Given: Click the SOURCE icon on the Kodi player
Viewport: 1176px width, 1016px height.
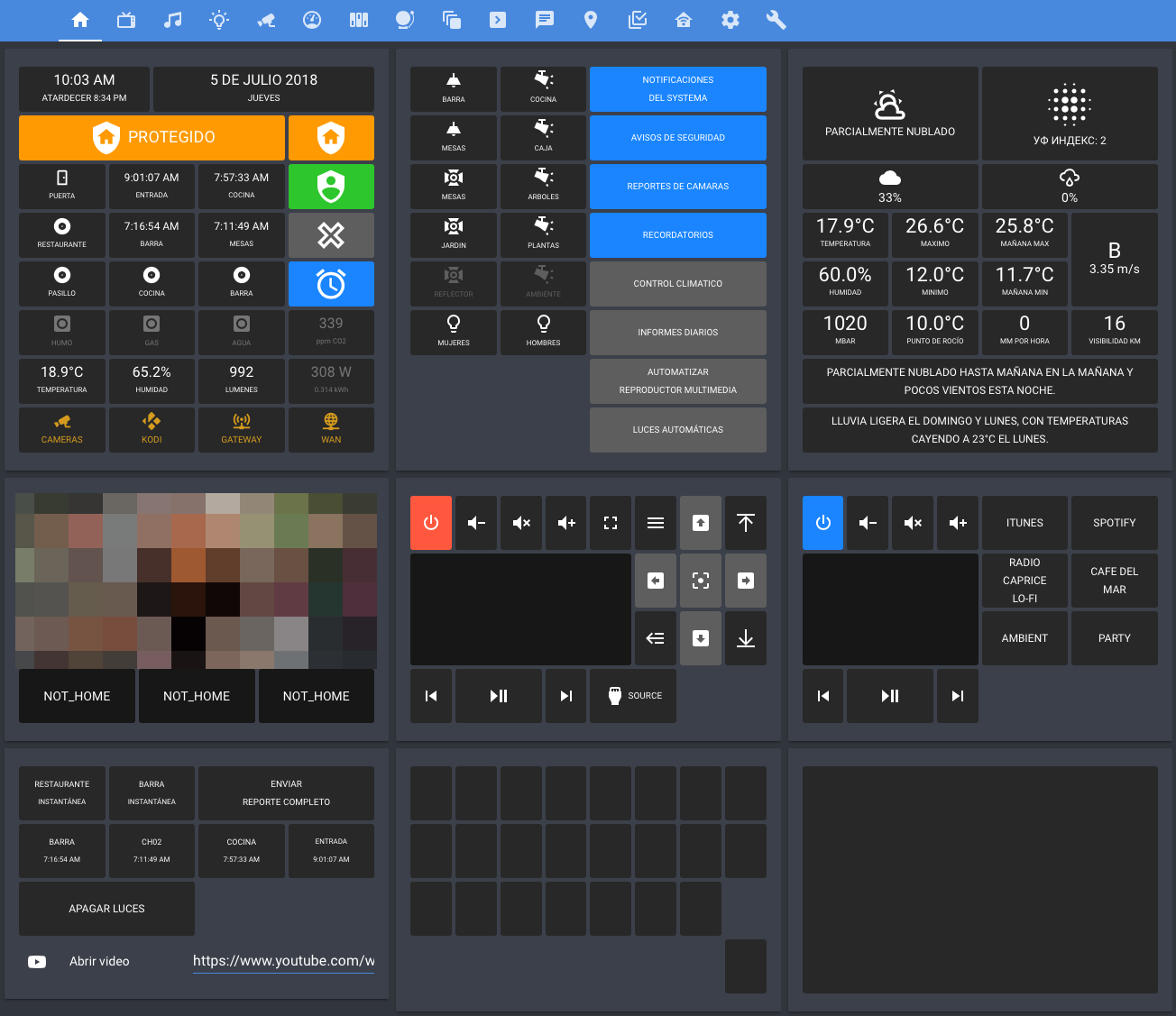Looking at the screenshot, I should point(633,695).
